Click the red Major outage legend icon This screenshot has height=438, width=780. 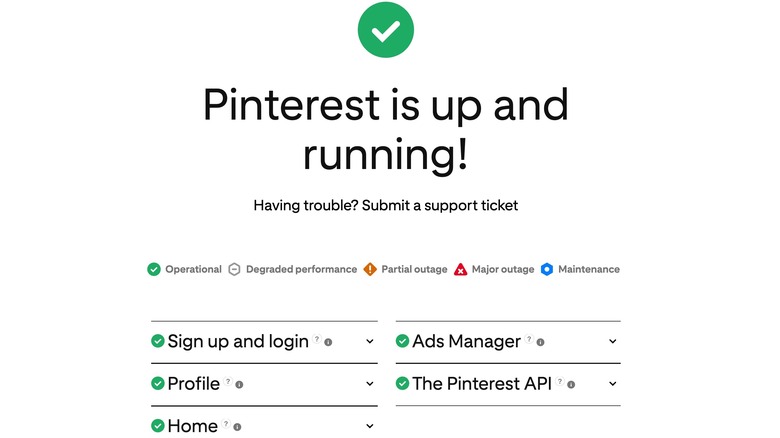tap(461, 269)
